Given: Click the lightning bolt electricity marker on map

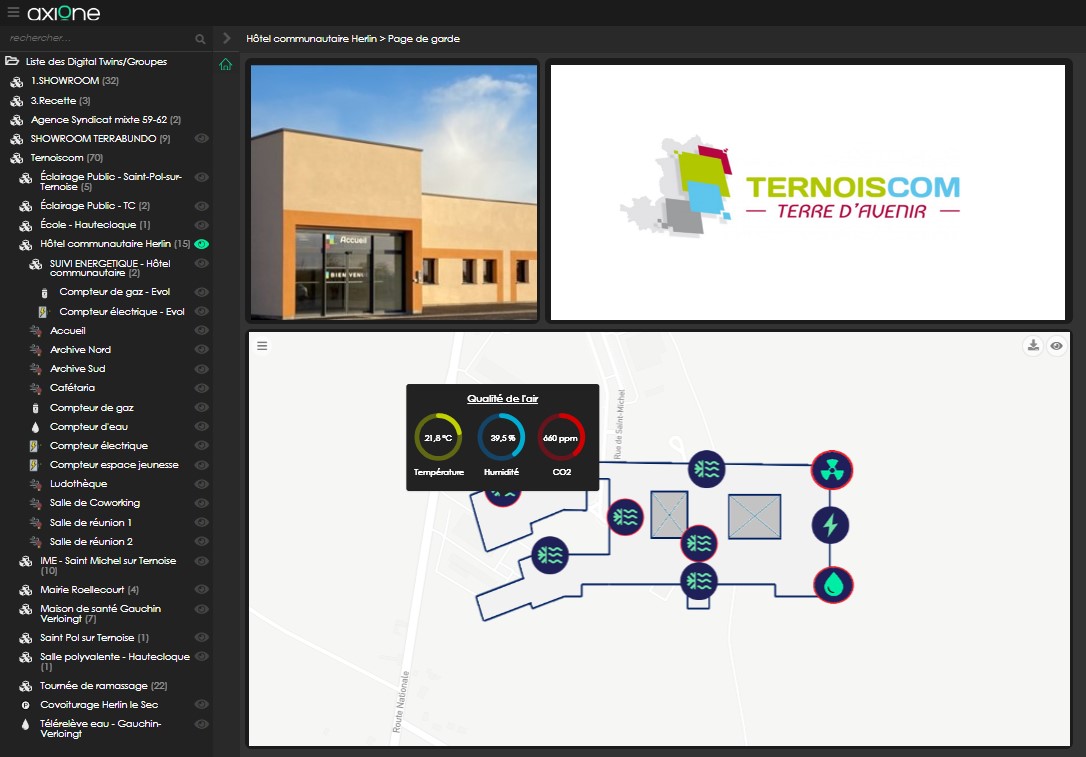Looking at the screenshot, I should click(829, 525).
